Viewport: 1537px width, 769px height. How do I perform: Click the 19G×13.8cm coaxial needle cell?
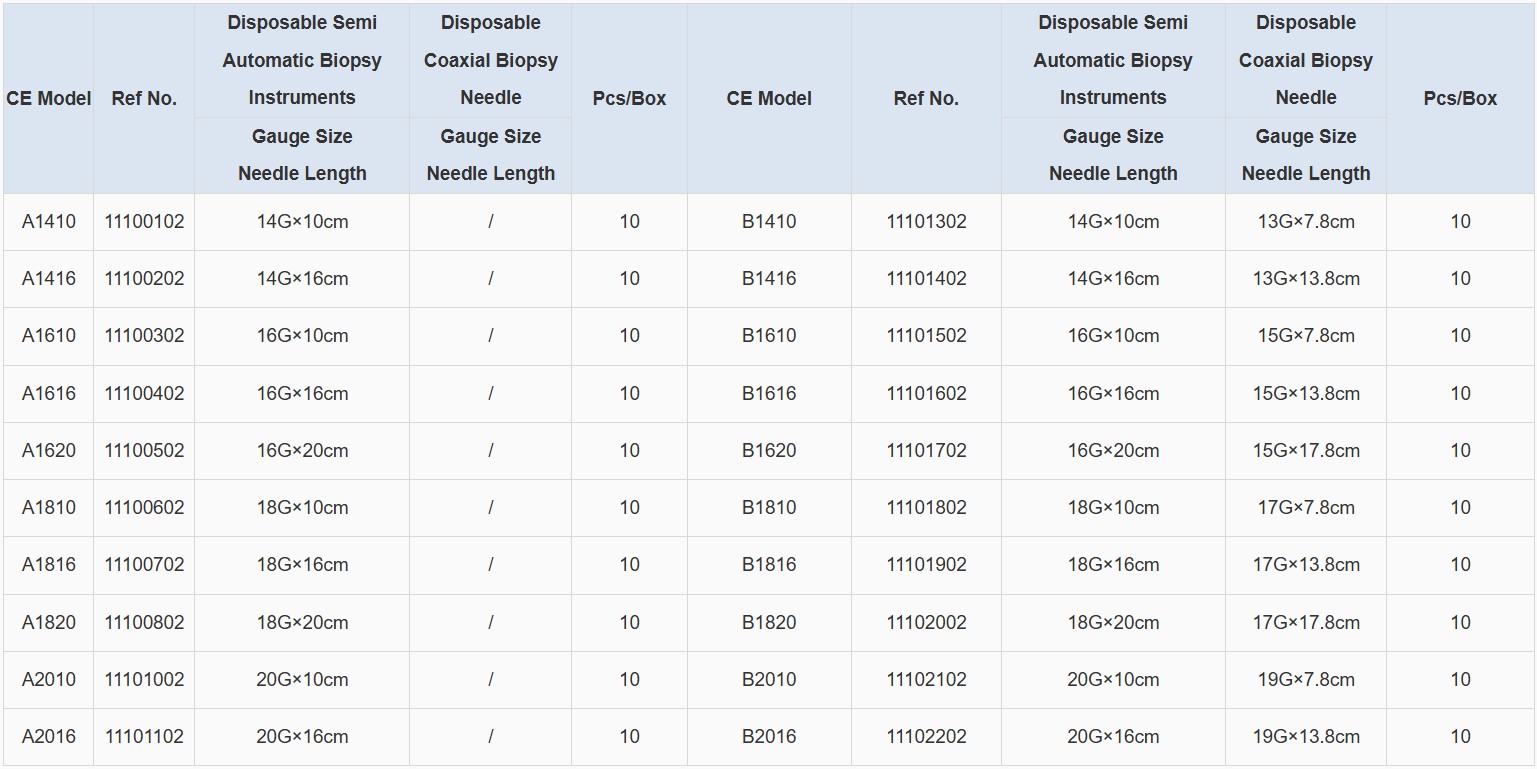1305,737
